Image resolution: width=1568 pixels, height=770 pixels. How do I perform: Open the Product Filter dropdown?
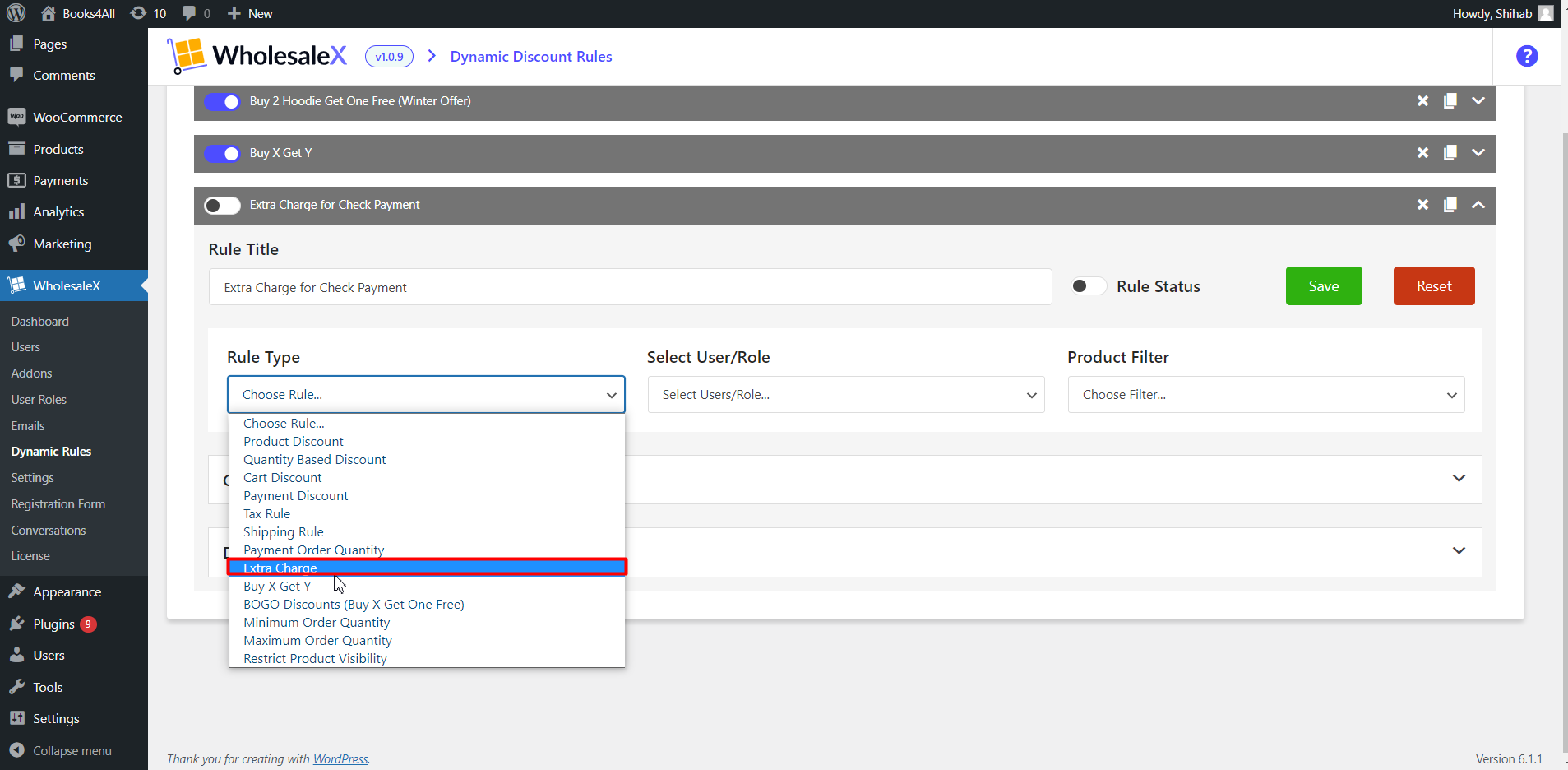point(1266,395)
